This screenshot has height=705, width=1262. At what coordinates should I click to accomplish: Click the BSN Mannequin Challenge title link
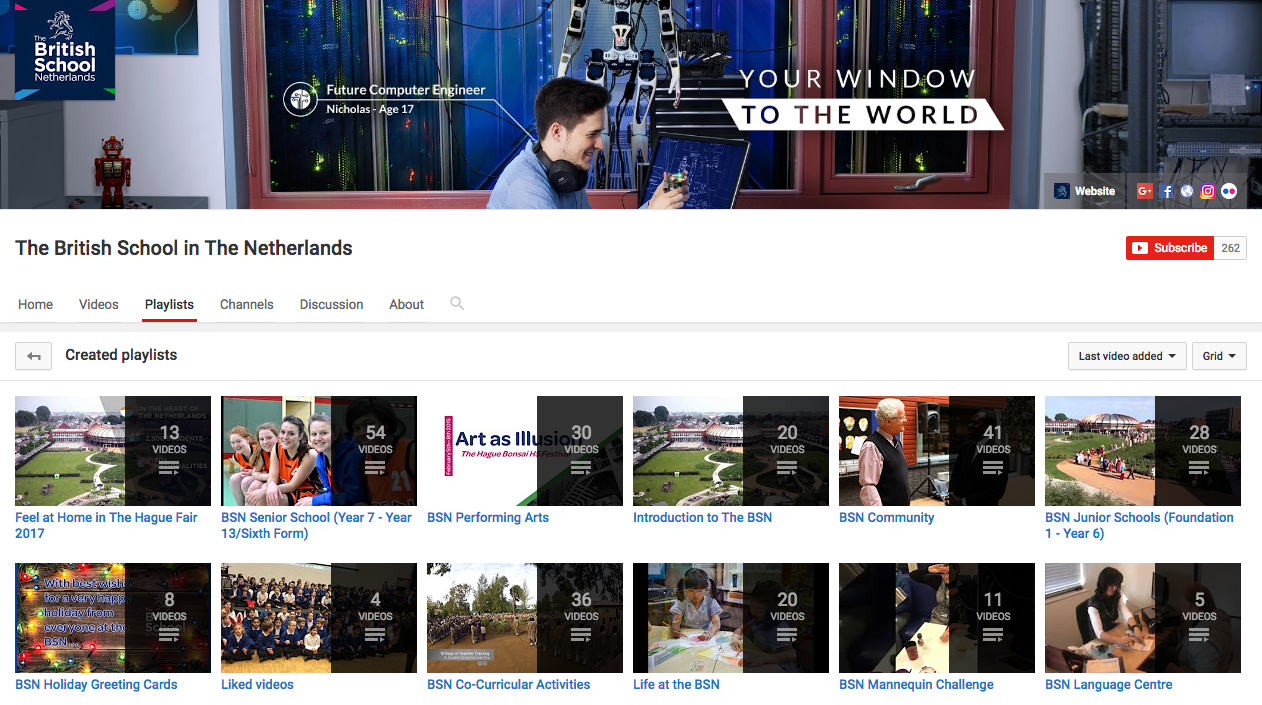(916, 685)
